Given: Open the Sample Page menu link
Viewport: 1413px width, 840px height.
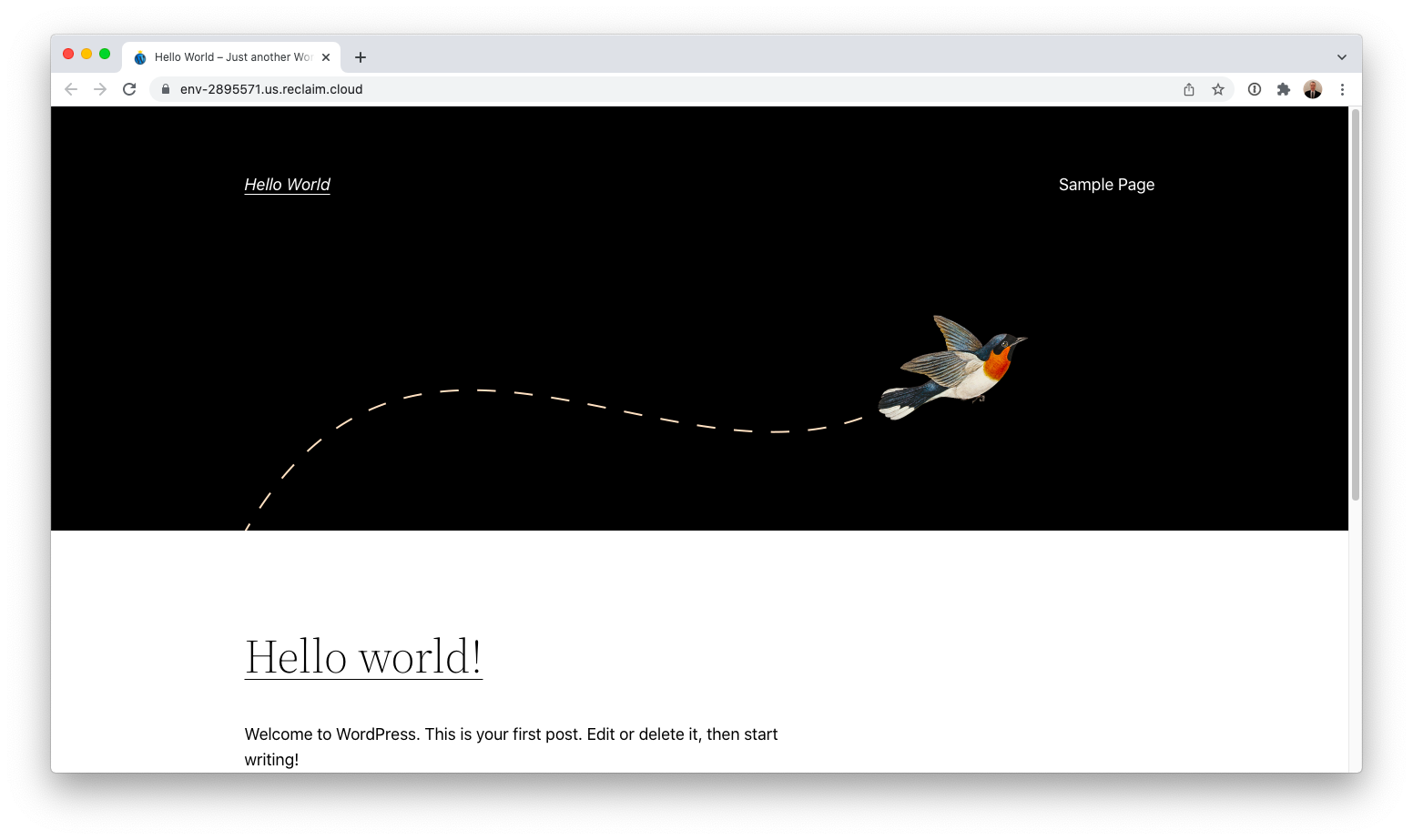Looking at the screenshot, I should pos(1106,185).
